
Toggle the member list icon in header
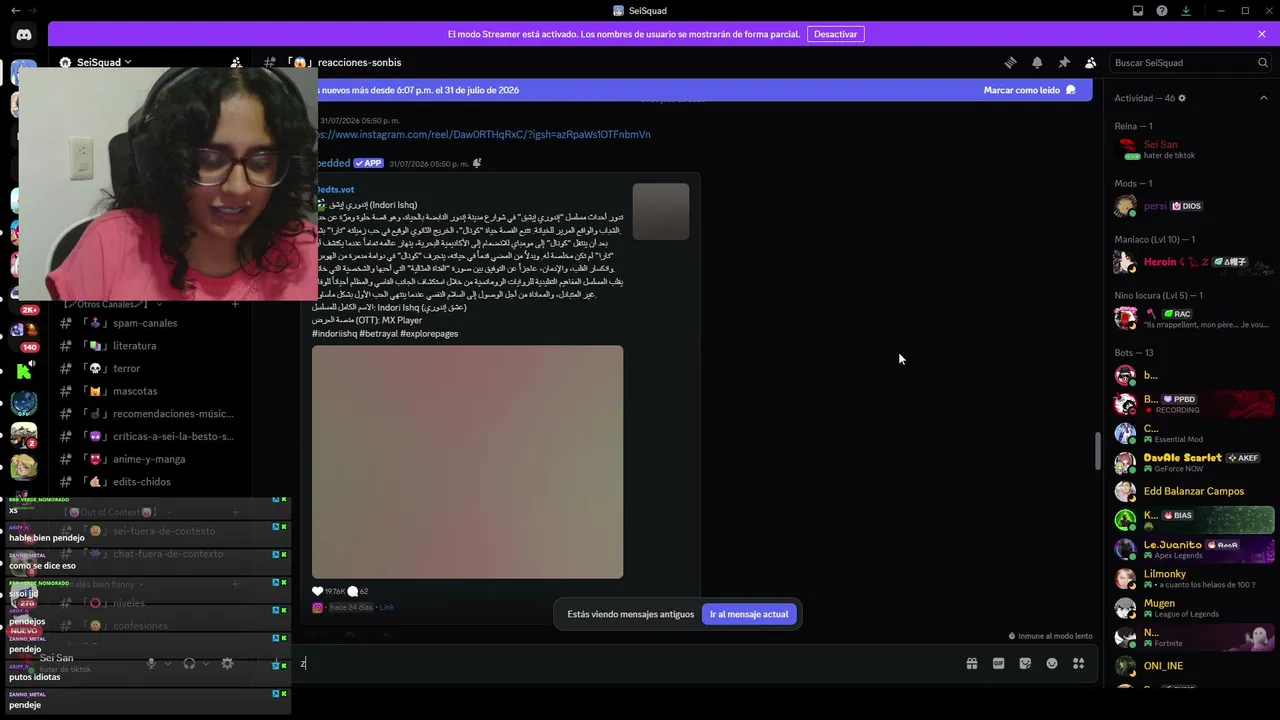[x=1091, y=62]
